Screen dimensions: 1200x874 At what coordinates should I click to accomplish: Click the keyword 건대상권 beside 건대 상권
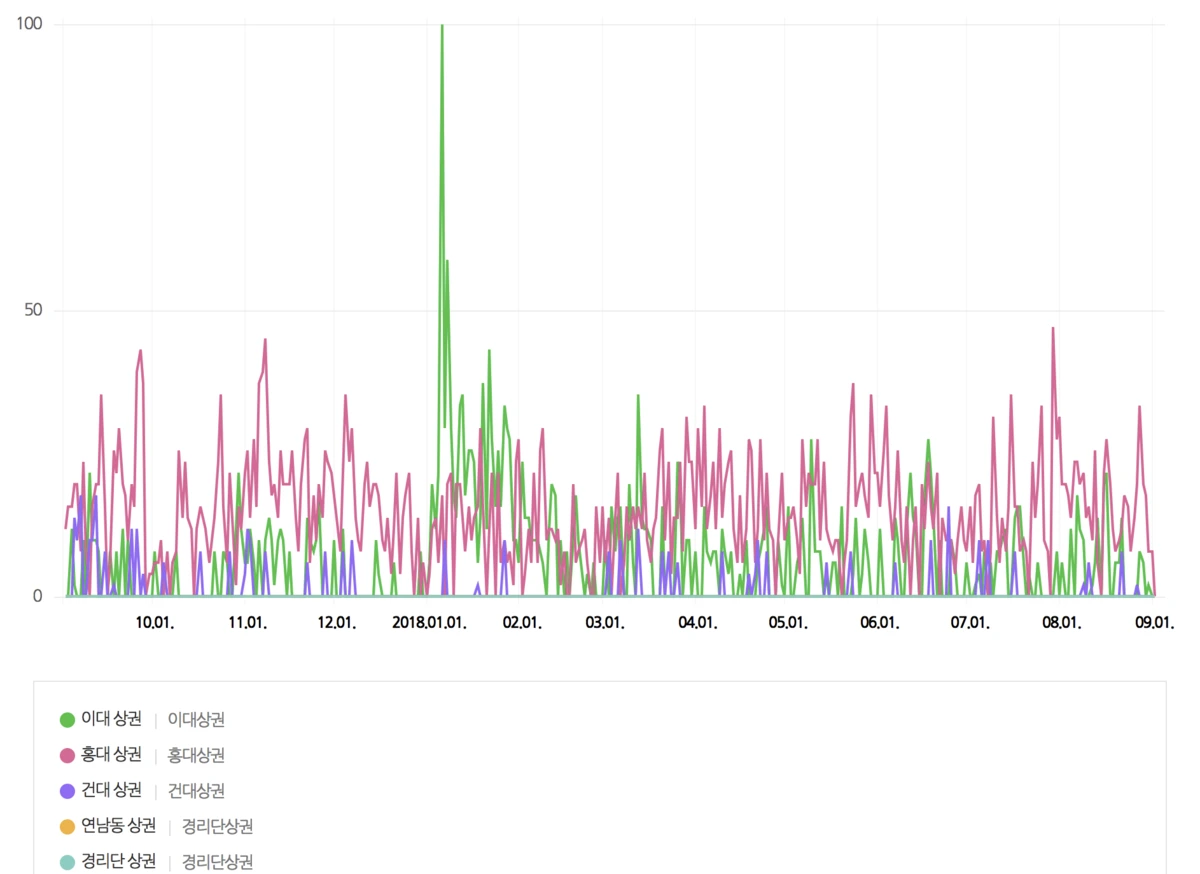(196, 791)
